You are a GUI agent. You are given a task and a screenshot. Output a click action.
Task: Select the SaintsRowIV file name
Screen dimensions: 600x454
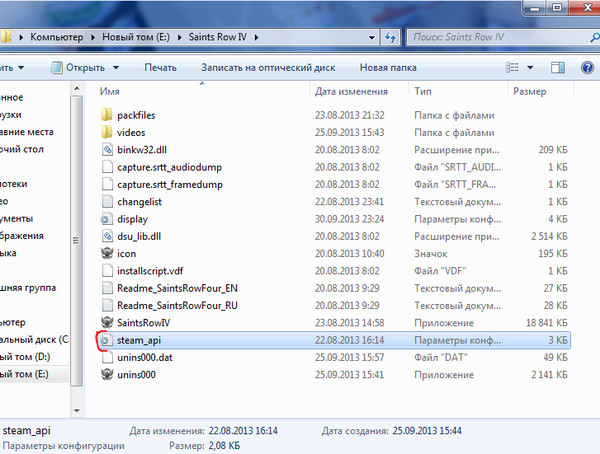143,323
